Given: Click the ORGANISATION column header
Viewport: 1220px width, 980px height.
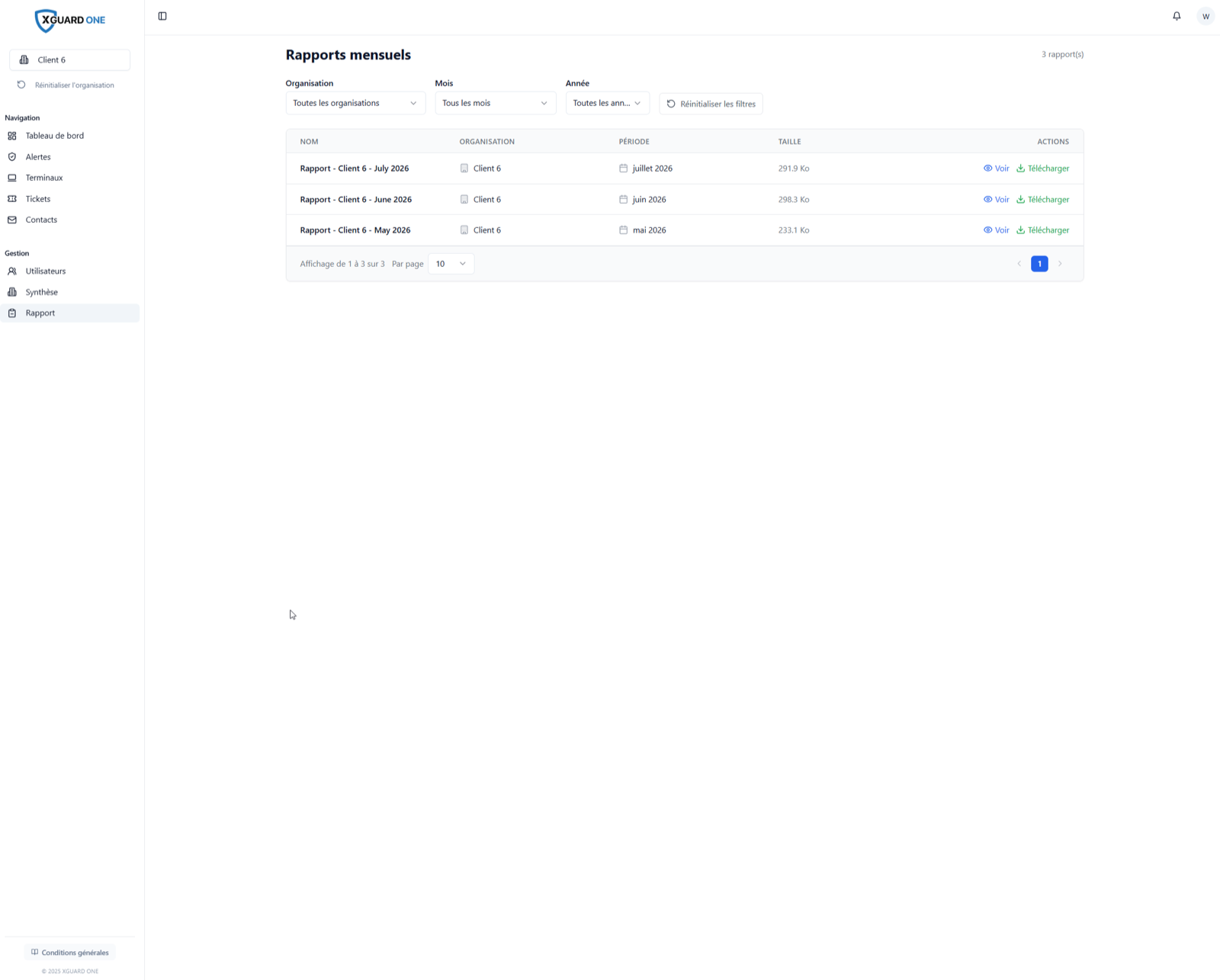Looking at the screenshot, I should pyautogui.click(x=486, y=142).
